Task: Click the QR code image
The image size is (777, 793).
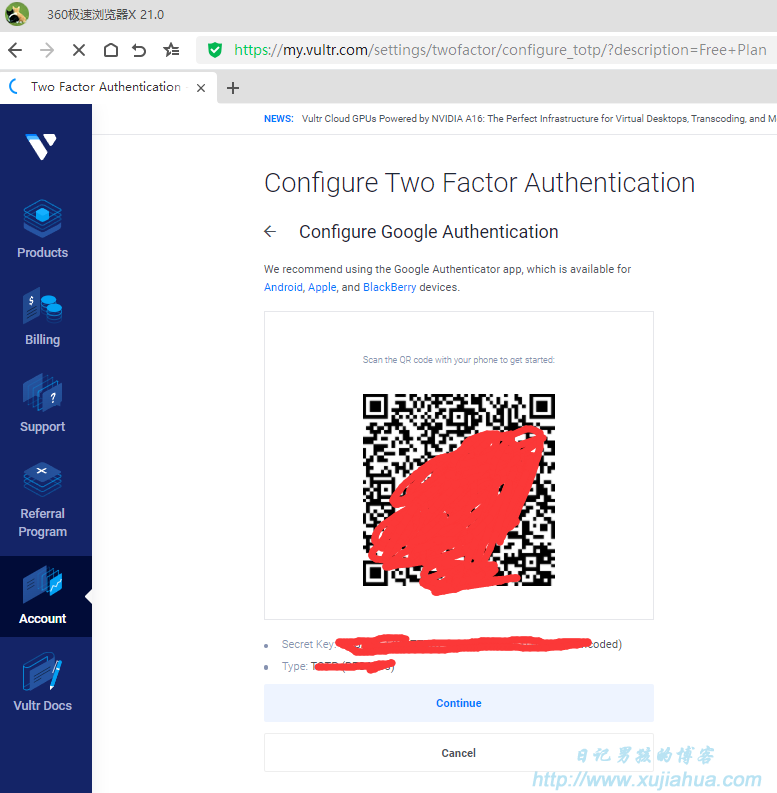Action: point(459,490)
